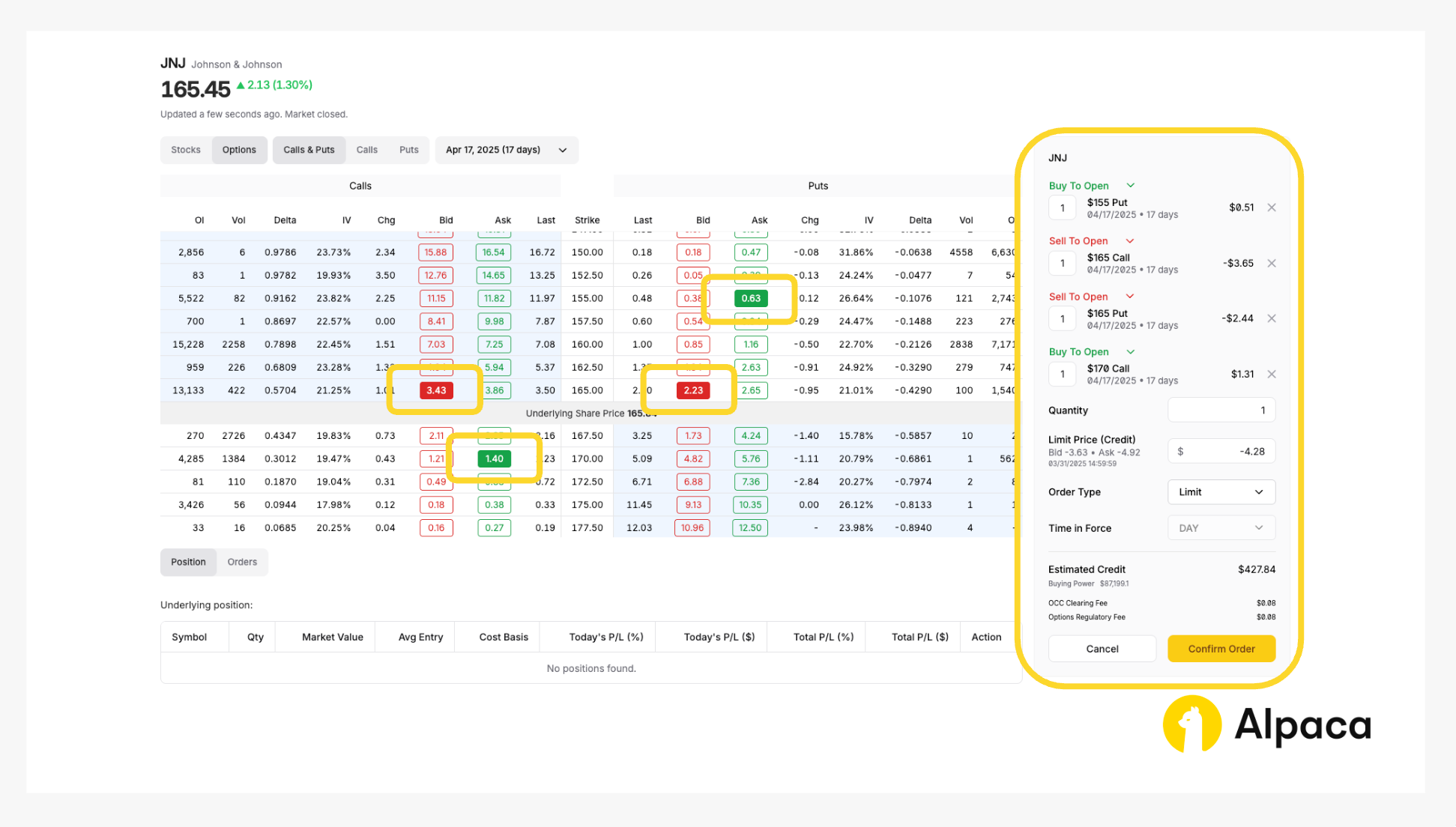Edit the overall Quantity field

(1221, 411)
